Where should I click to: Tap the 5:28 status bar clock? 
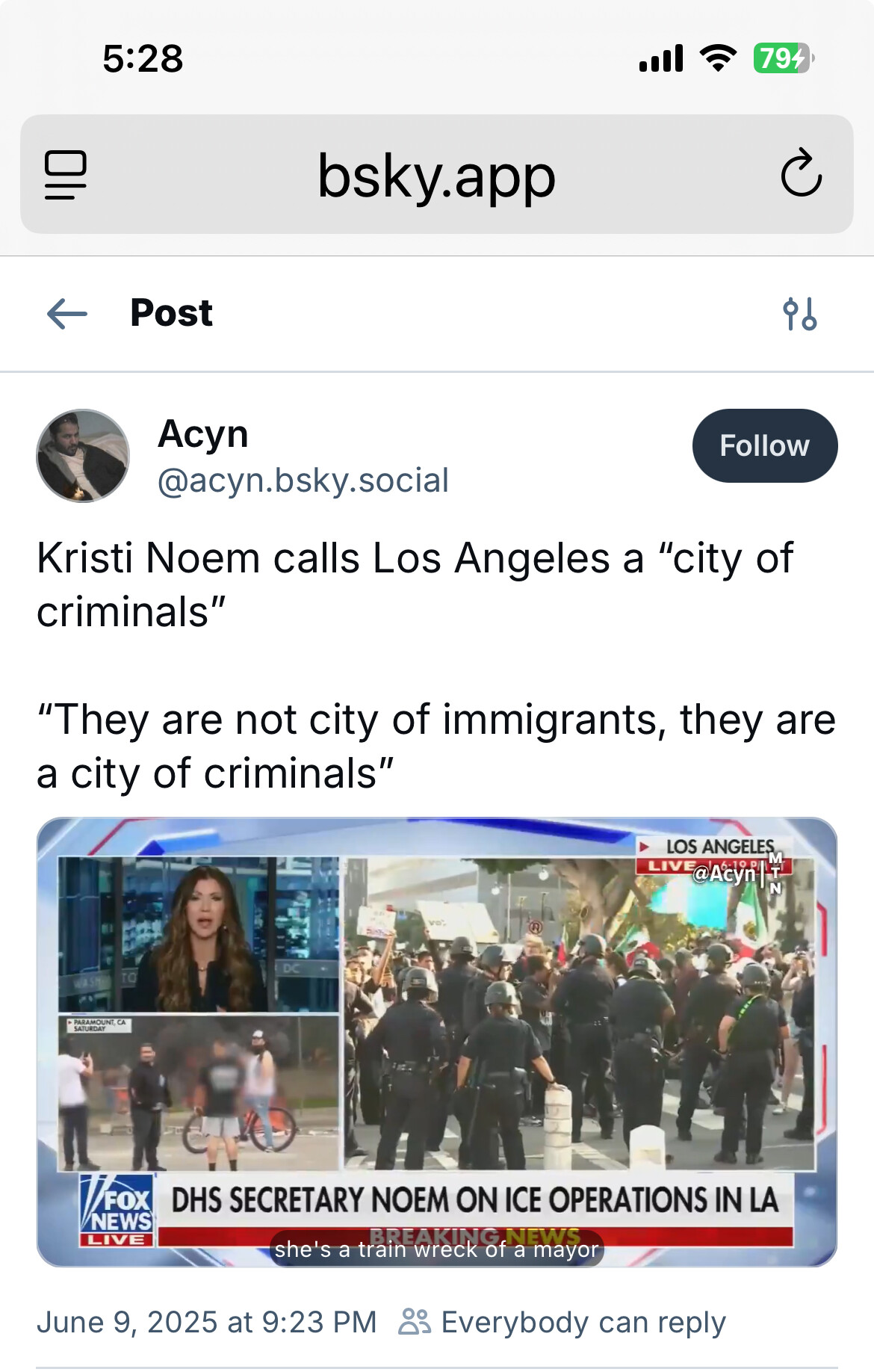(143, 58)
